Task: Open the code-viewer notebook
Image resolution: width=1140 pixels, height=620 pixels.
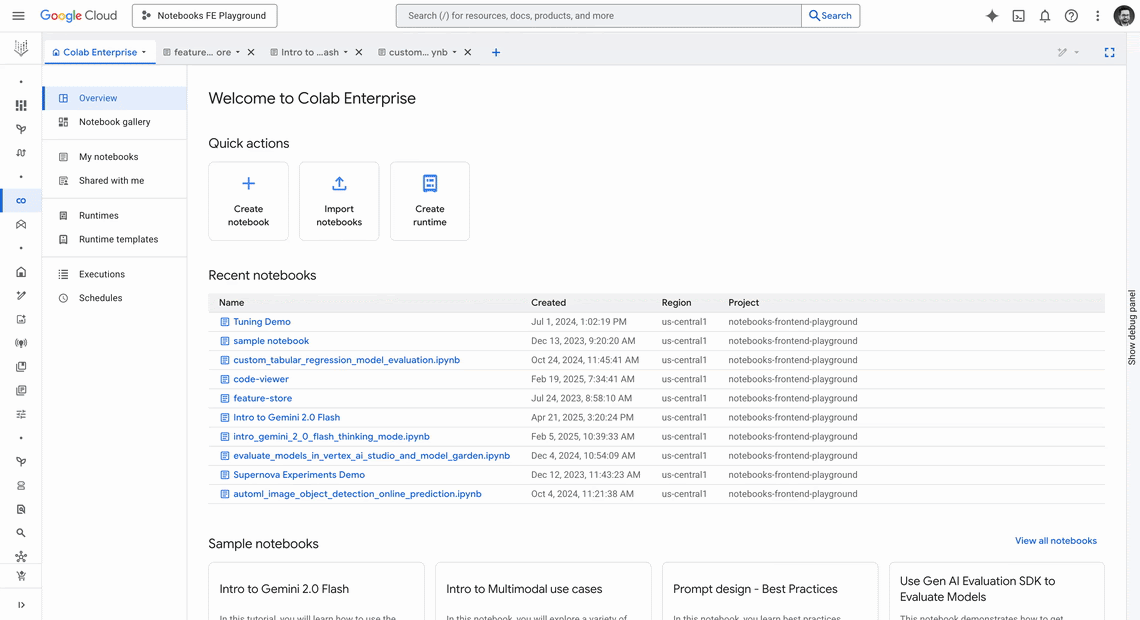Action: 261,379
